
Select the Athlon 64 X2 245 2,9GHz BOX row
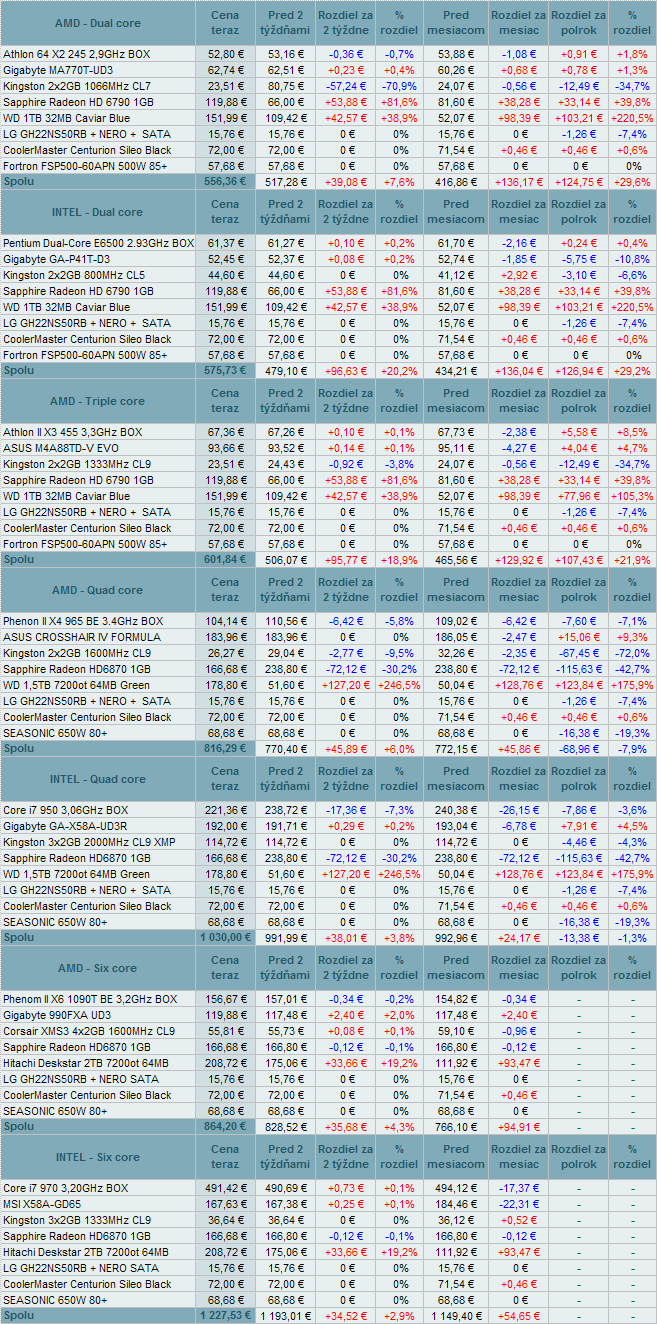pos(328,54)
